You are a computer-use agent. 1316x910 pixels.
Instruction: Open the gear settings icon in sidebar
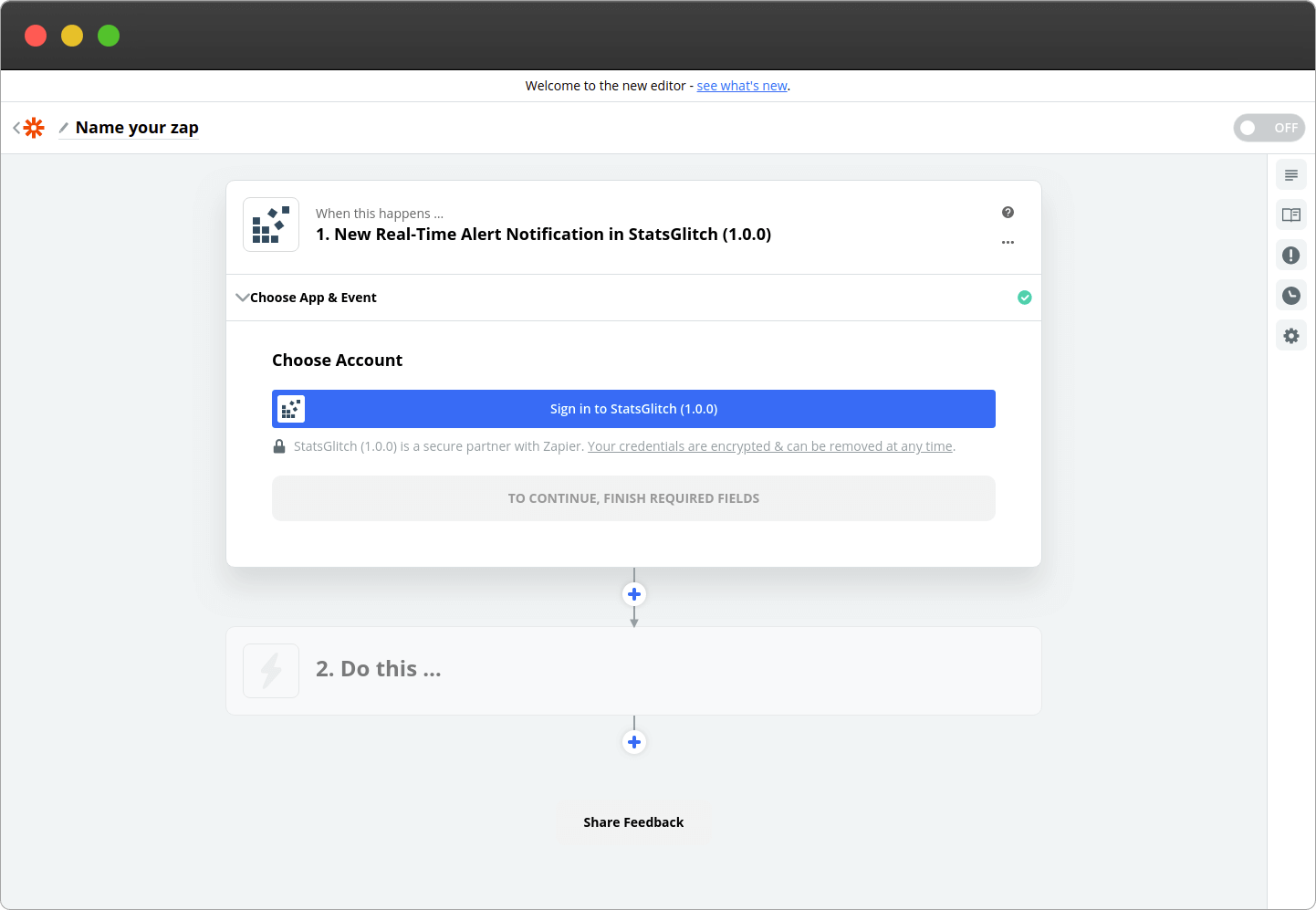1291,336
